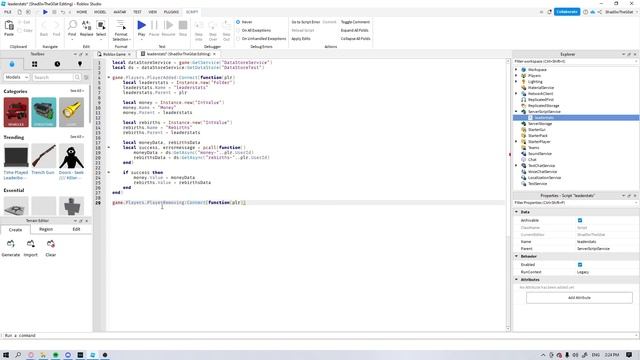Open the FILE menu

[x=8, y=12]
